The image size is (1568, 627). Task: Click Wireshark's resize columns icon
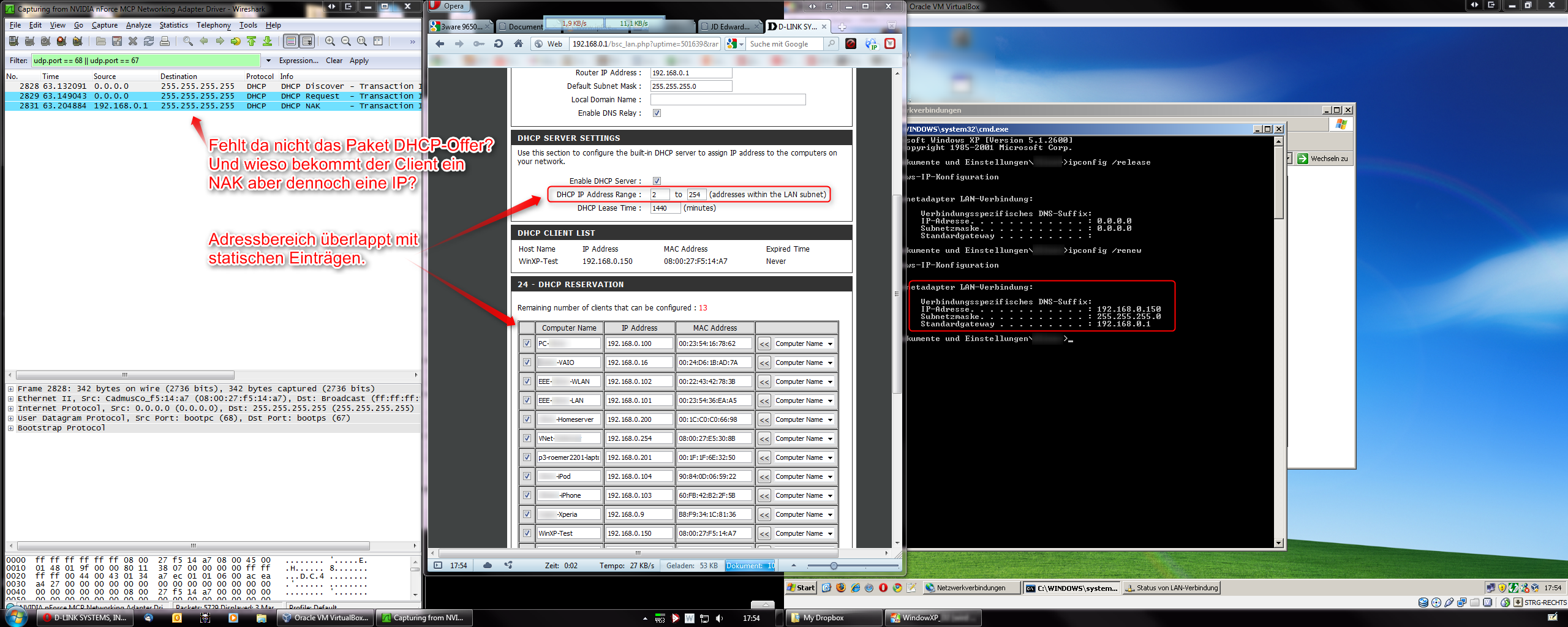378,41
